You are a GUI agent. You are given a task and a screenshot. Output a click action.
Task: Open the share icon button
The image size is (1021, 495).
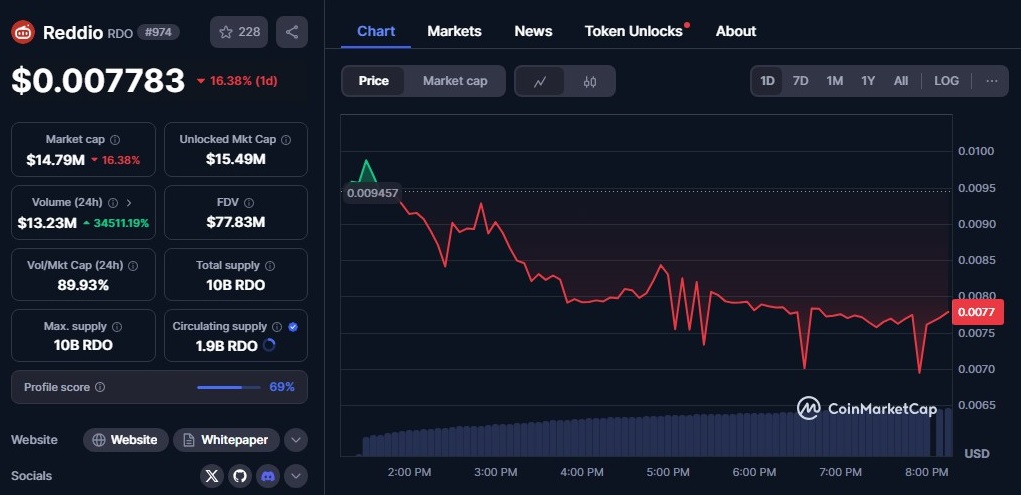coord(292,32)
